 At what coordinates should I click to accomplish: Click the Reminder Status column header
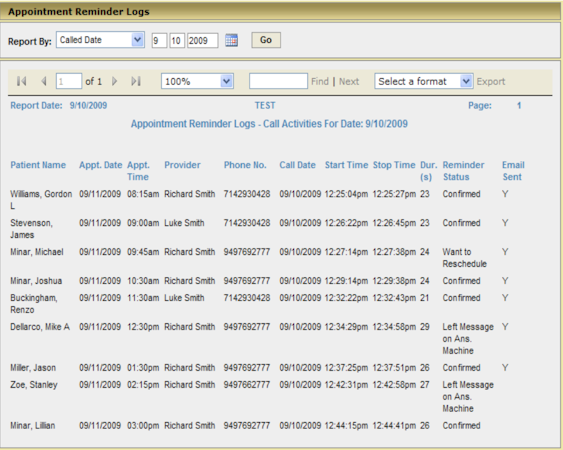coord(463,171)
